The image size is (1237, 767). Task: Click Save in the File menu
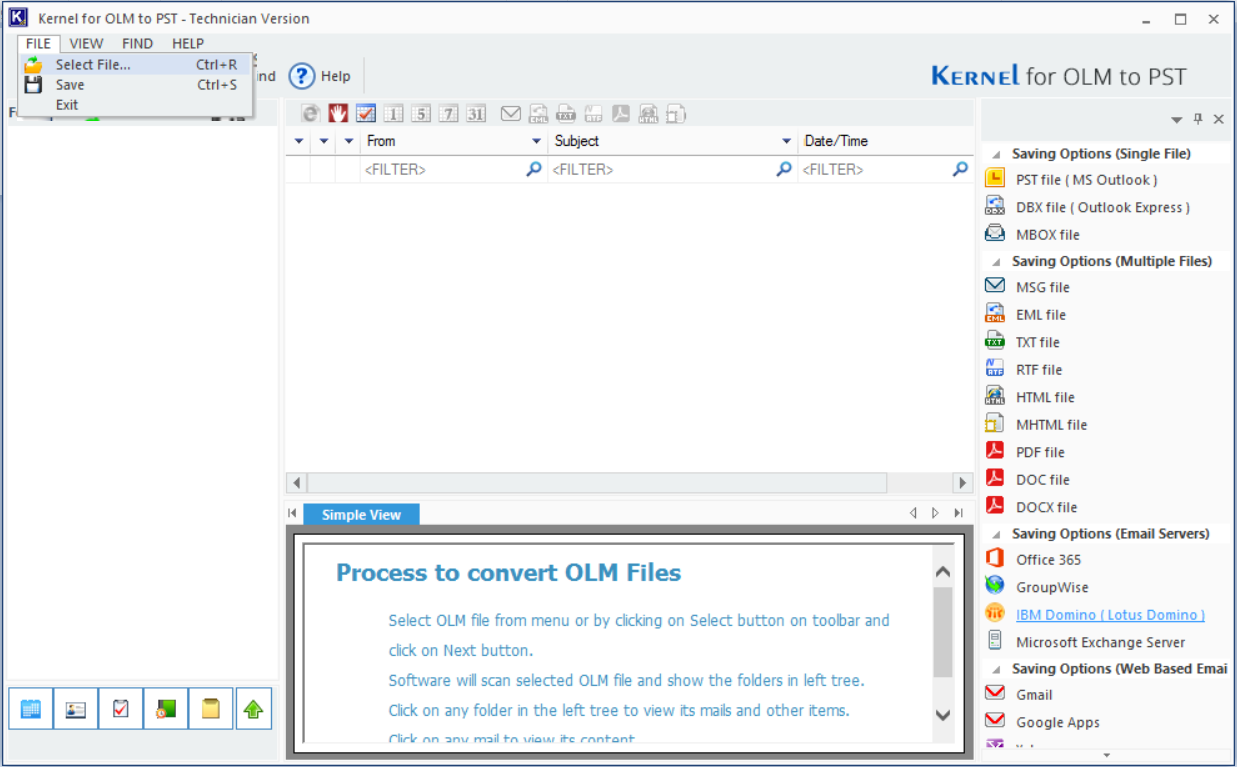coord(135,85)
